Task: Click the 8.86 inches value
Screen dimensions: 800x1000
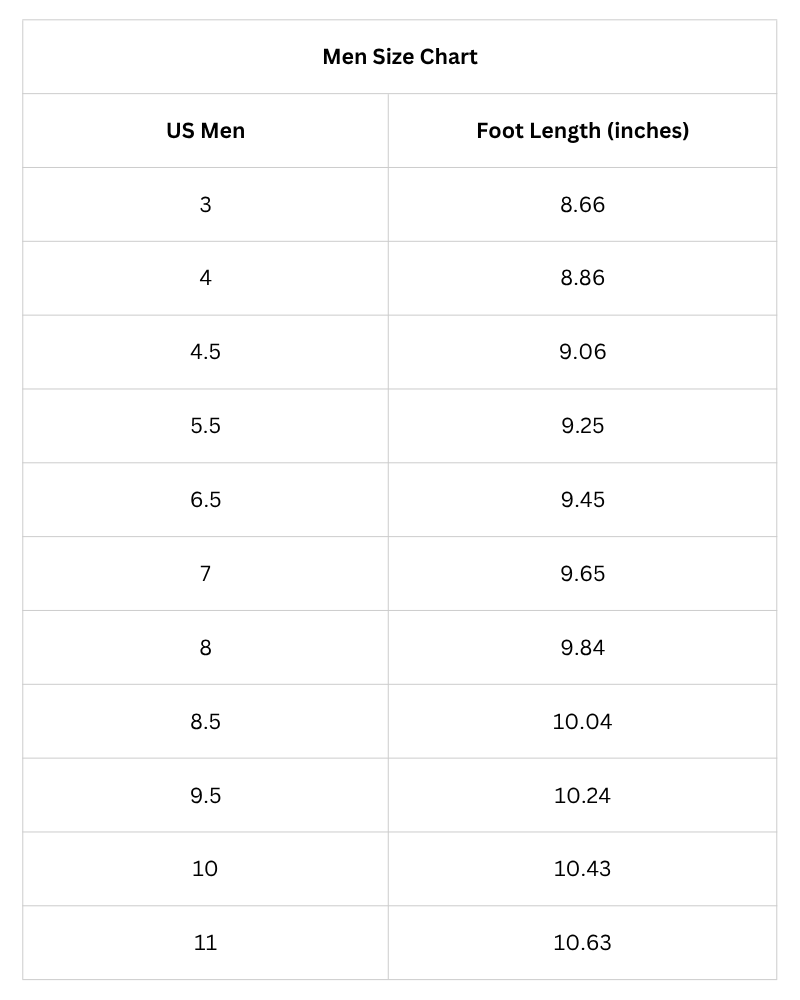Action: (x=582, y=278)
